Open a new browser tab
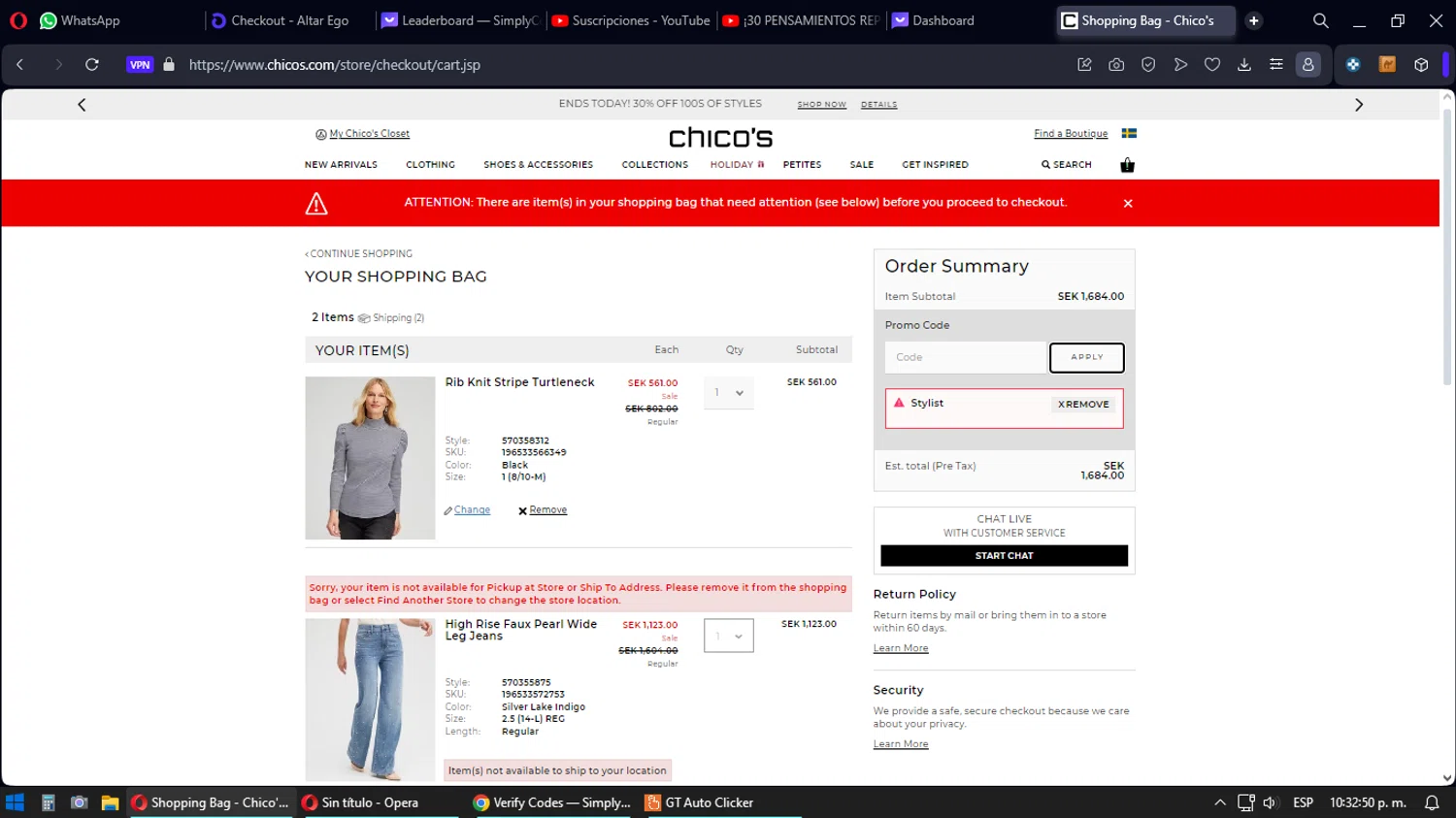This screenshot has height=818, width=1456. (x=1254, y=20)
